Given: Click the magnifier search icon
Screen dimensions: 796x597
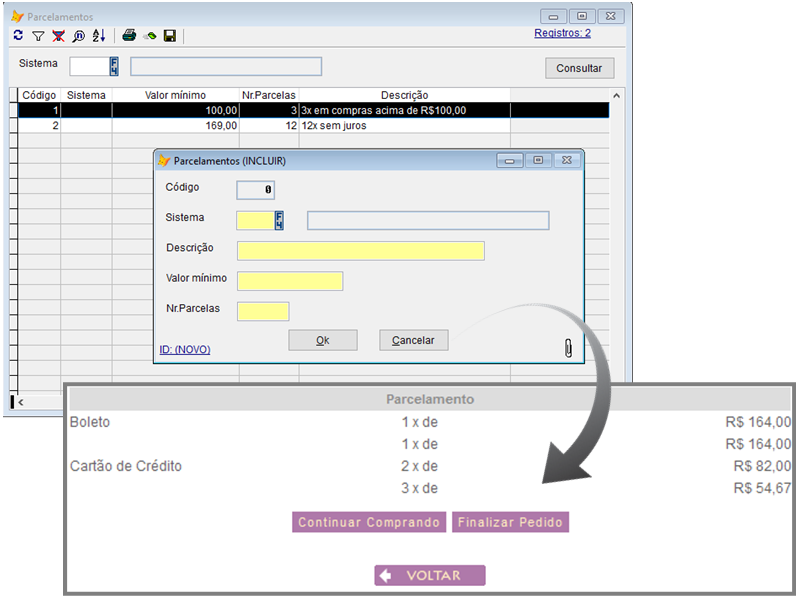Looking at the screenshot, I should (78, 36).
